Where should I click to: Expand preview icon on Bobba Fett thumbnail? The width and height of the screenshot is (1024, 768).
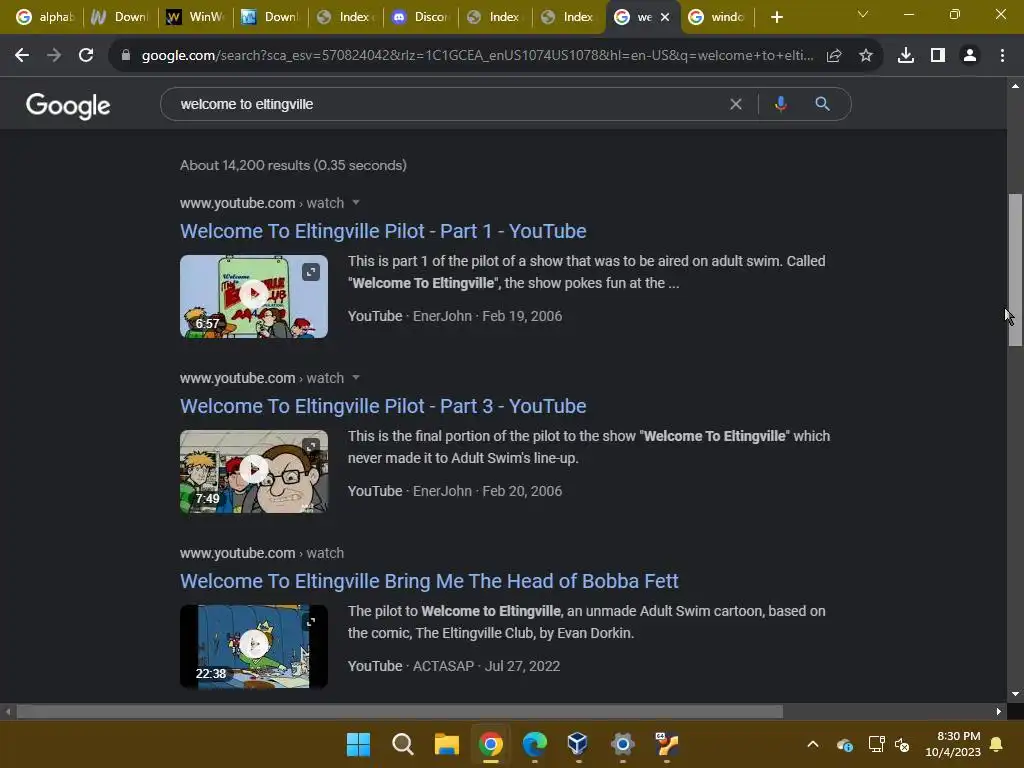coord(311,622)
